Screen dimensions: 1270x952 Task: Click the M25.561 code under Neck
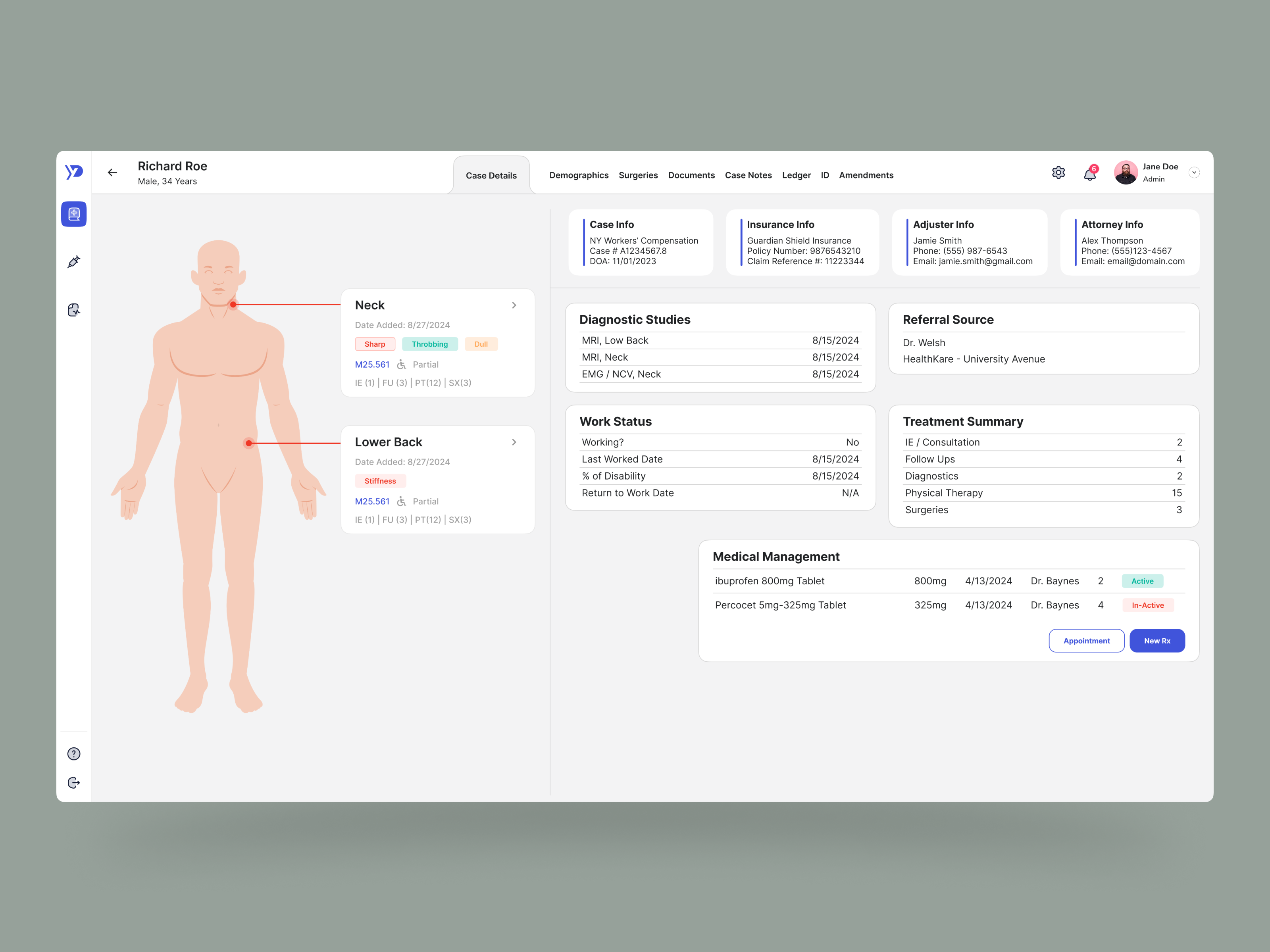tap(372, 365)
